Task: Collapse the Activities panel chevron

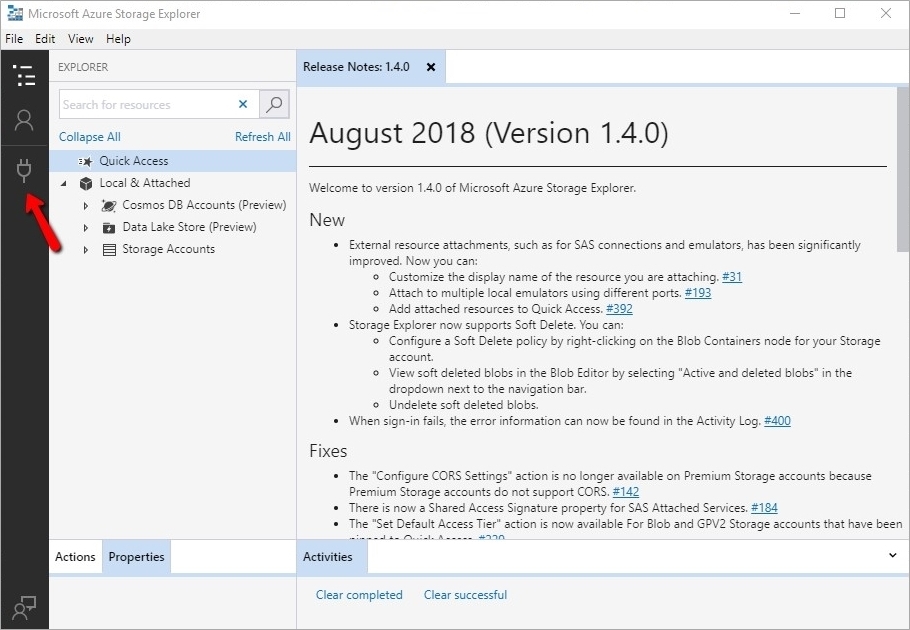Action: point(892,556)
